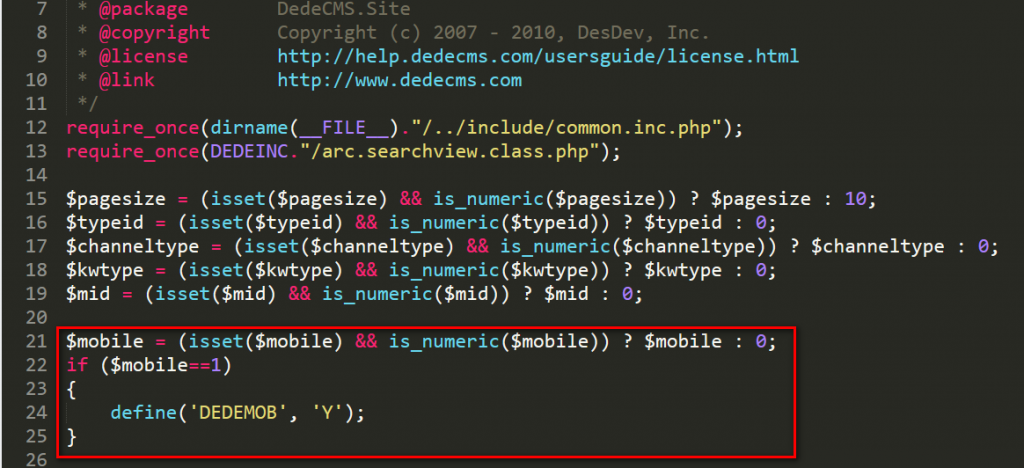This screenshot has height=468, width=1024.
Task: Click the $kwtype variable at line 18 start
Action: tap(104, 270)
